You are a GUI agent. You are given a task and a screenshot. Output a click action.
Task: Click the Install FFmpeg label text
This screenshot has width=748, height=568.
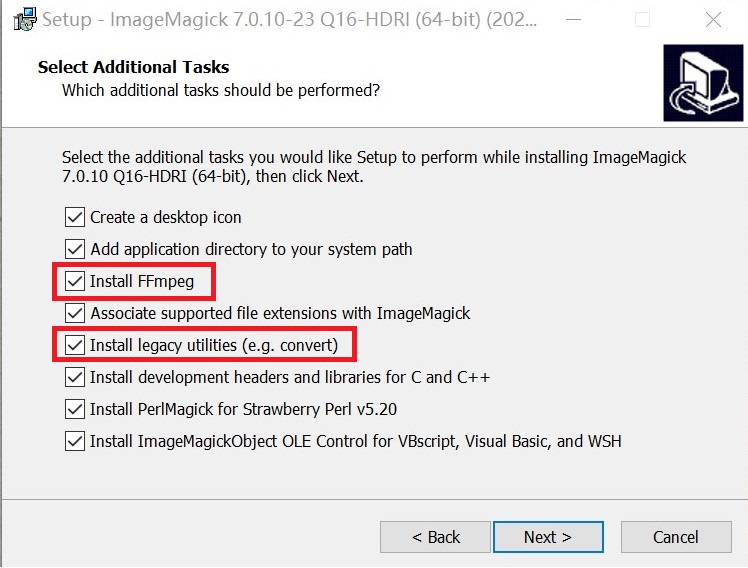click(x=142, y=281)
